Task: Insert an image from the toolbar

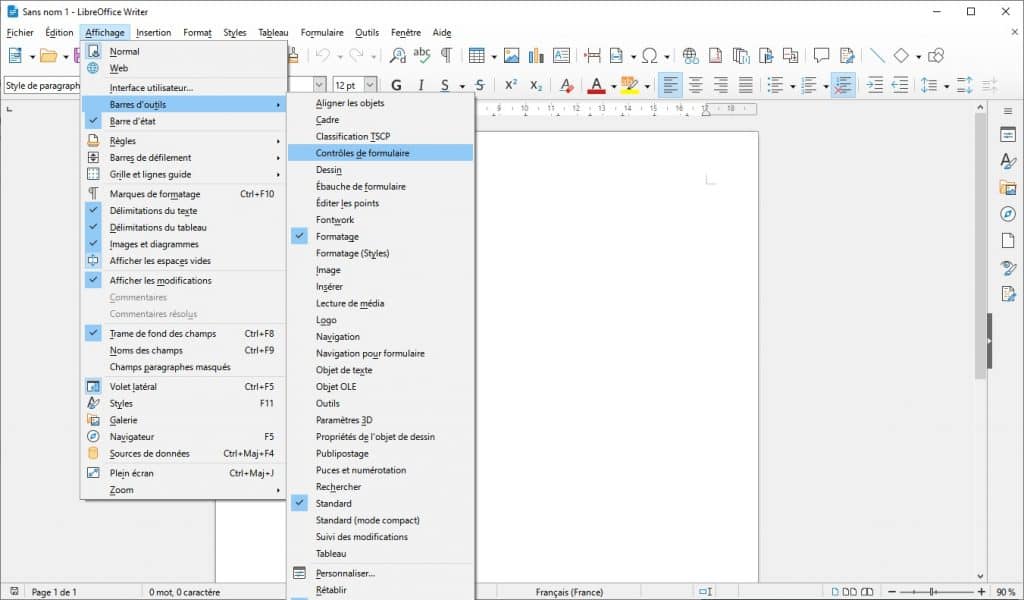Action: [511, 55]
